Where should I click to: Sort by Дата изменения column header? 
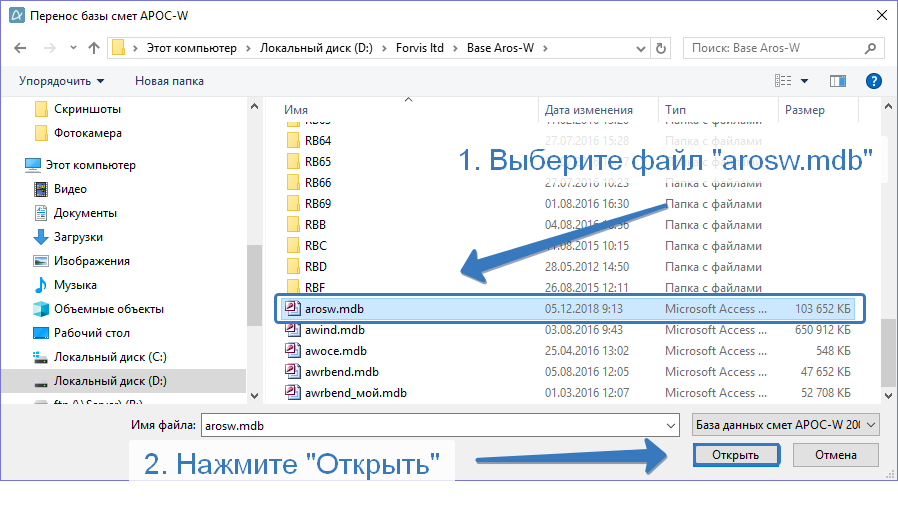pos(589,110)
